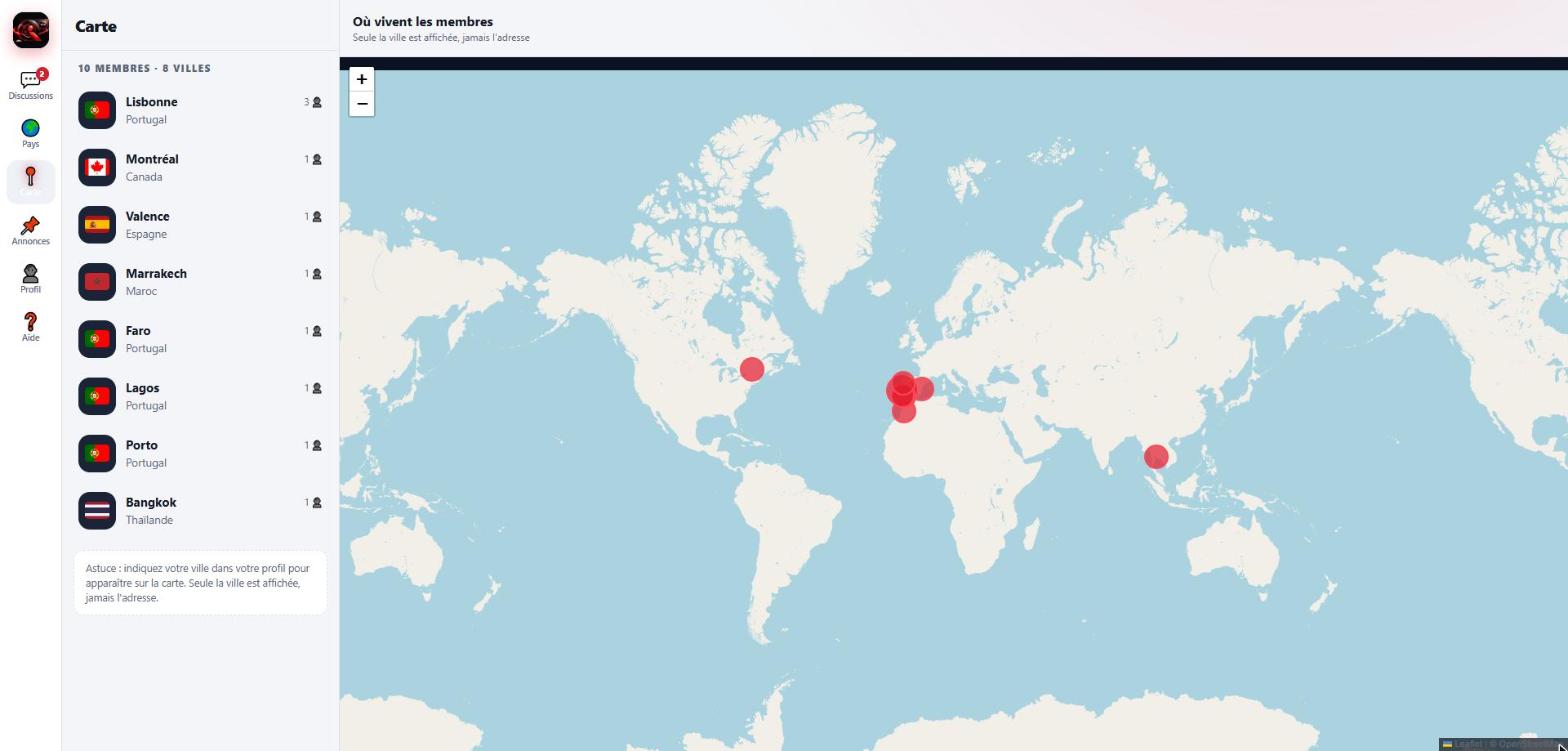Click the app logo in the sidebar
This screenshot has width=1568, height=751.
(x=30, y=30)
